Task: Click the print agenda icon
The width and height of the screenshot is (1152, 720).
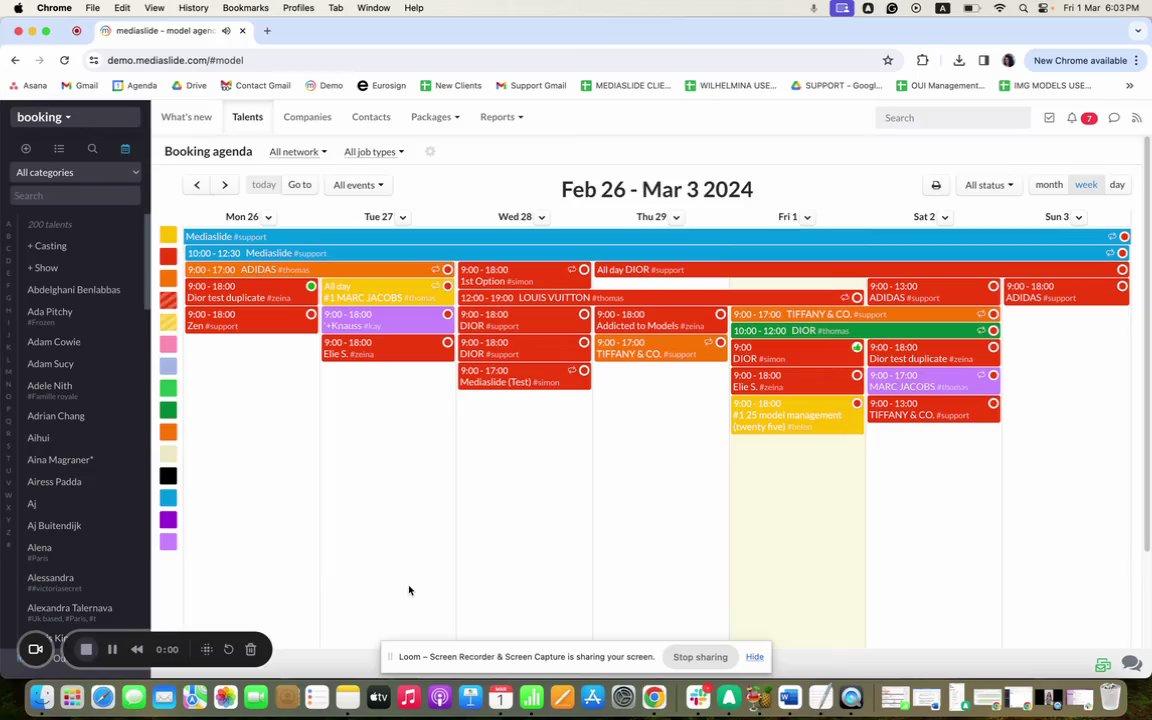Action: pyautogui.click(x=936, y=185)
